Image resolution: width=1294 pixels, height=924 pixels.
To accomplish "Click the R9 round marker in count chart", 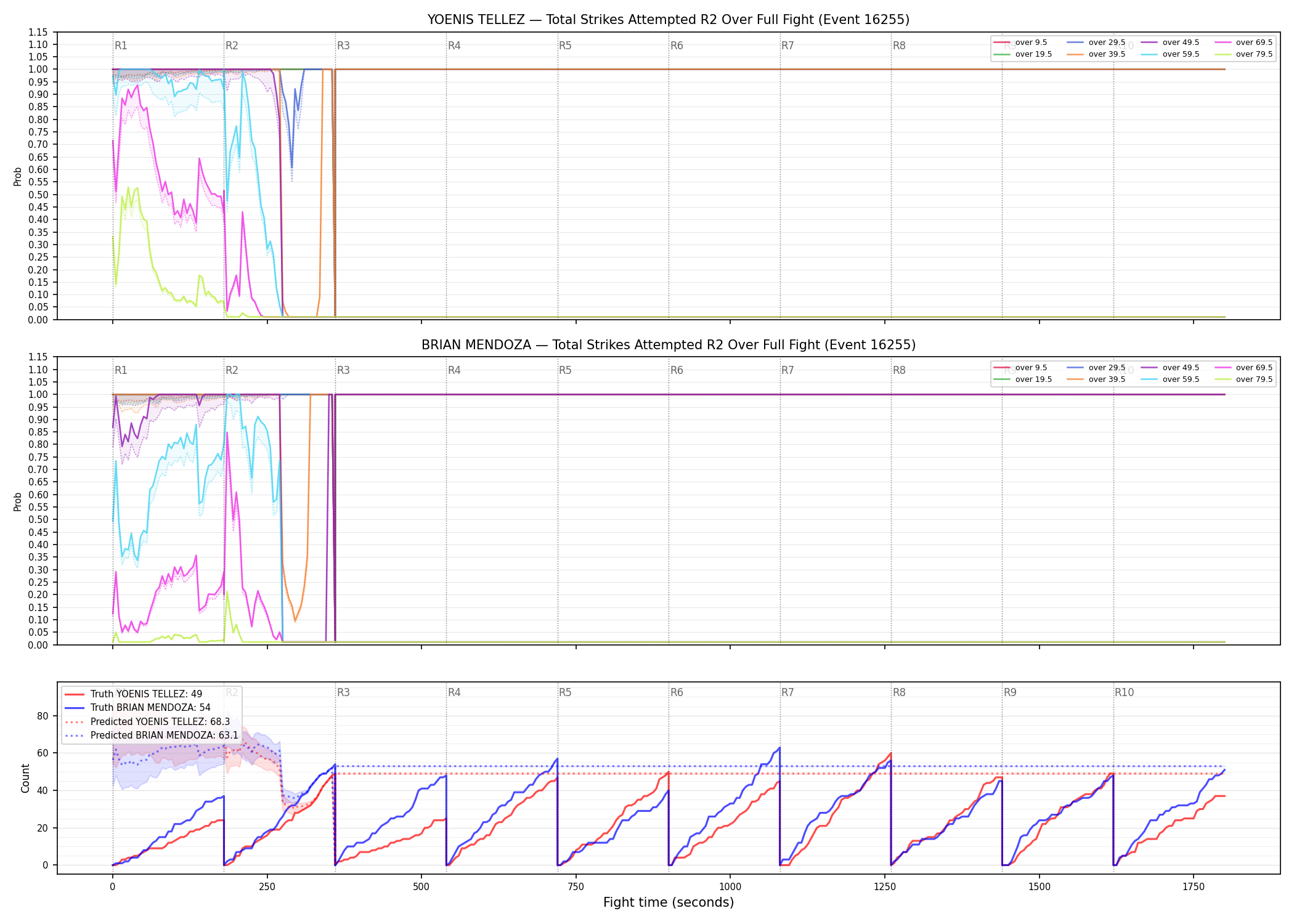I will [x=1010, y=692].
